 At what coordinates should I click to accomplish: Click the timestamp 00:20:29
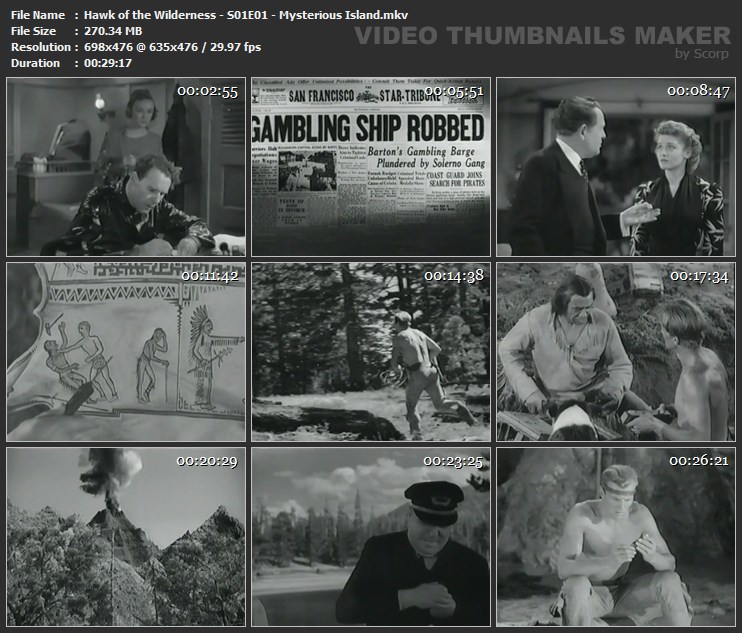point(207,461)
